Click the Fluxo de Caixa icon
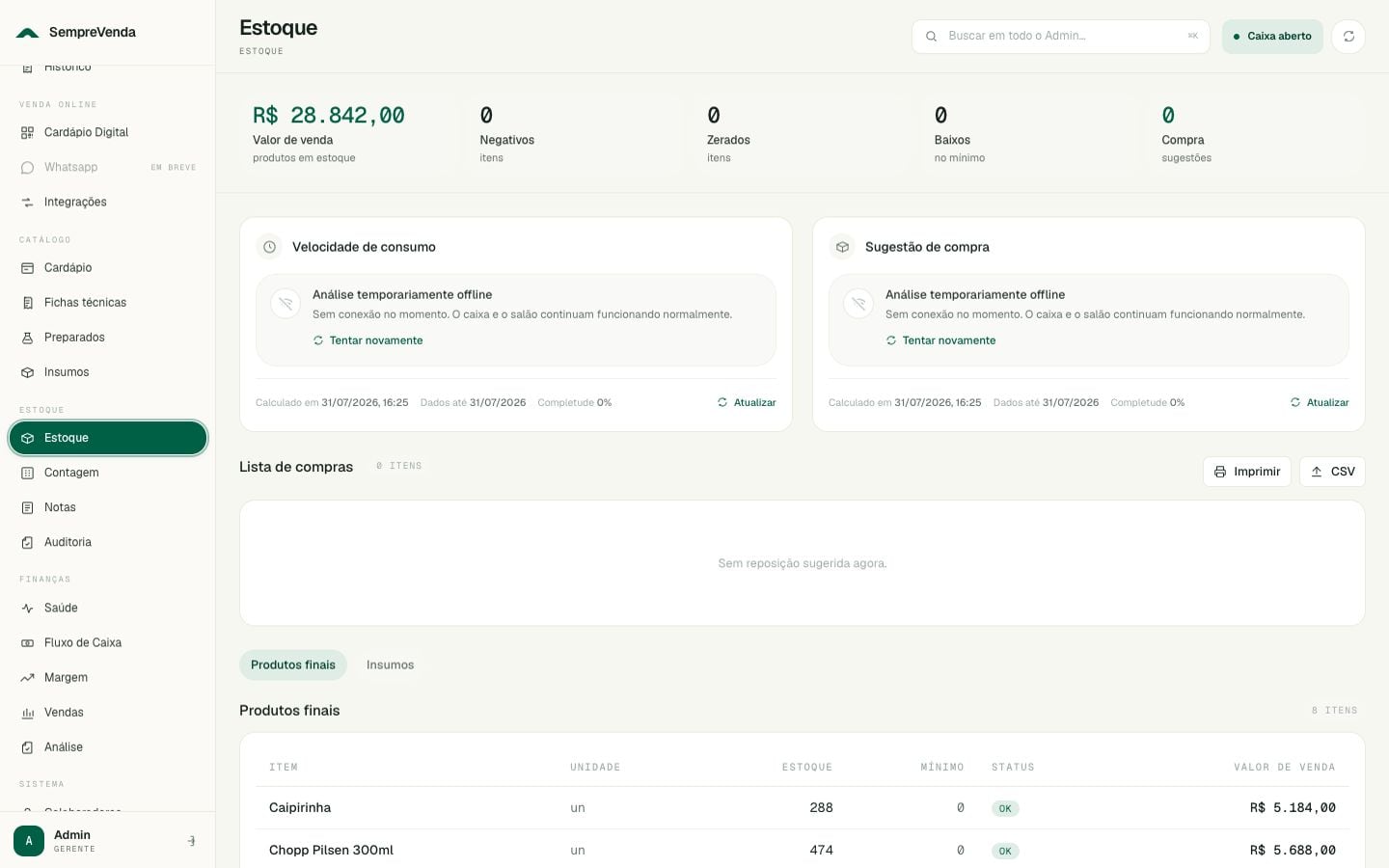 [x=27, y=642]
